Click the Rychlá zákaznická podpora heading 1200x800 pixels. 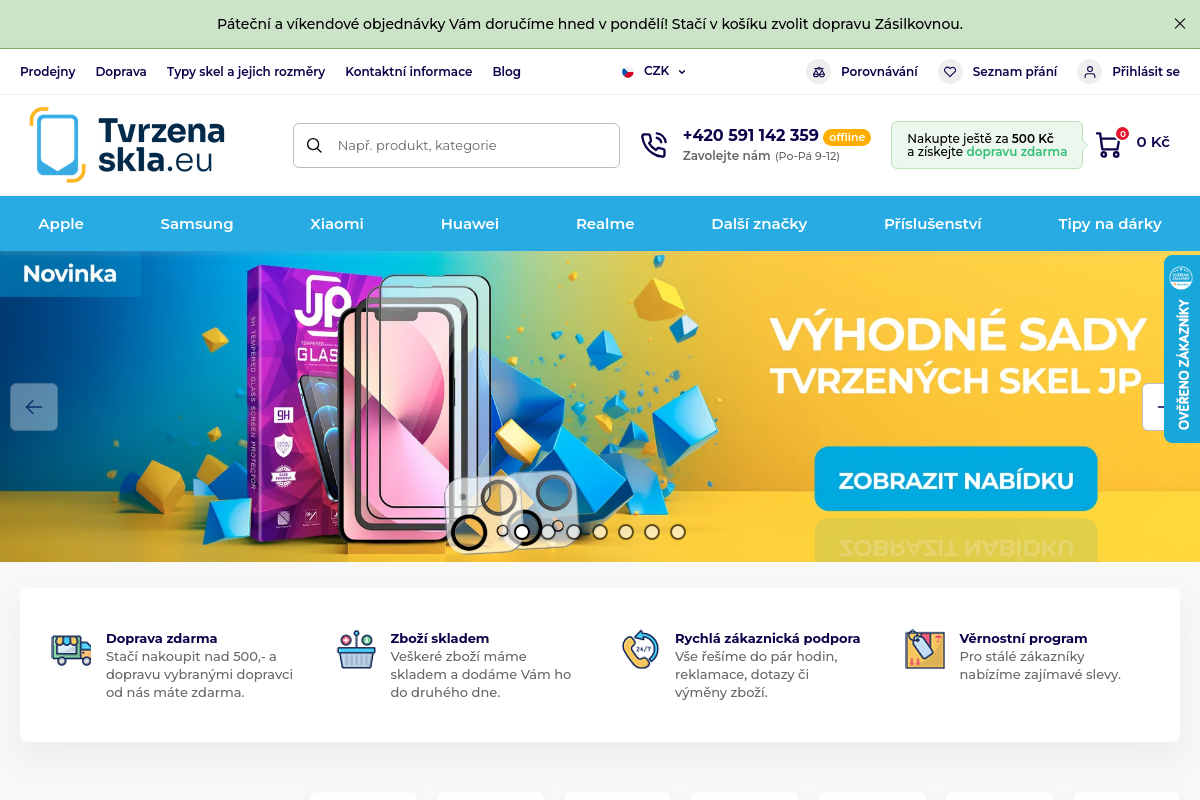tap(768, 638)
